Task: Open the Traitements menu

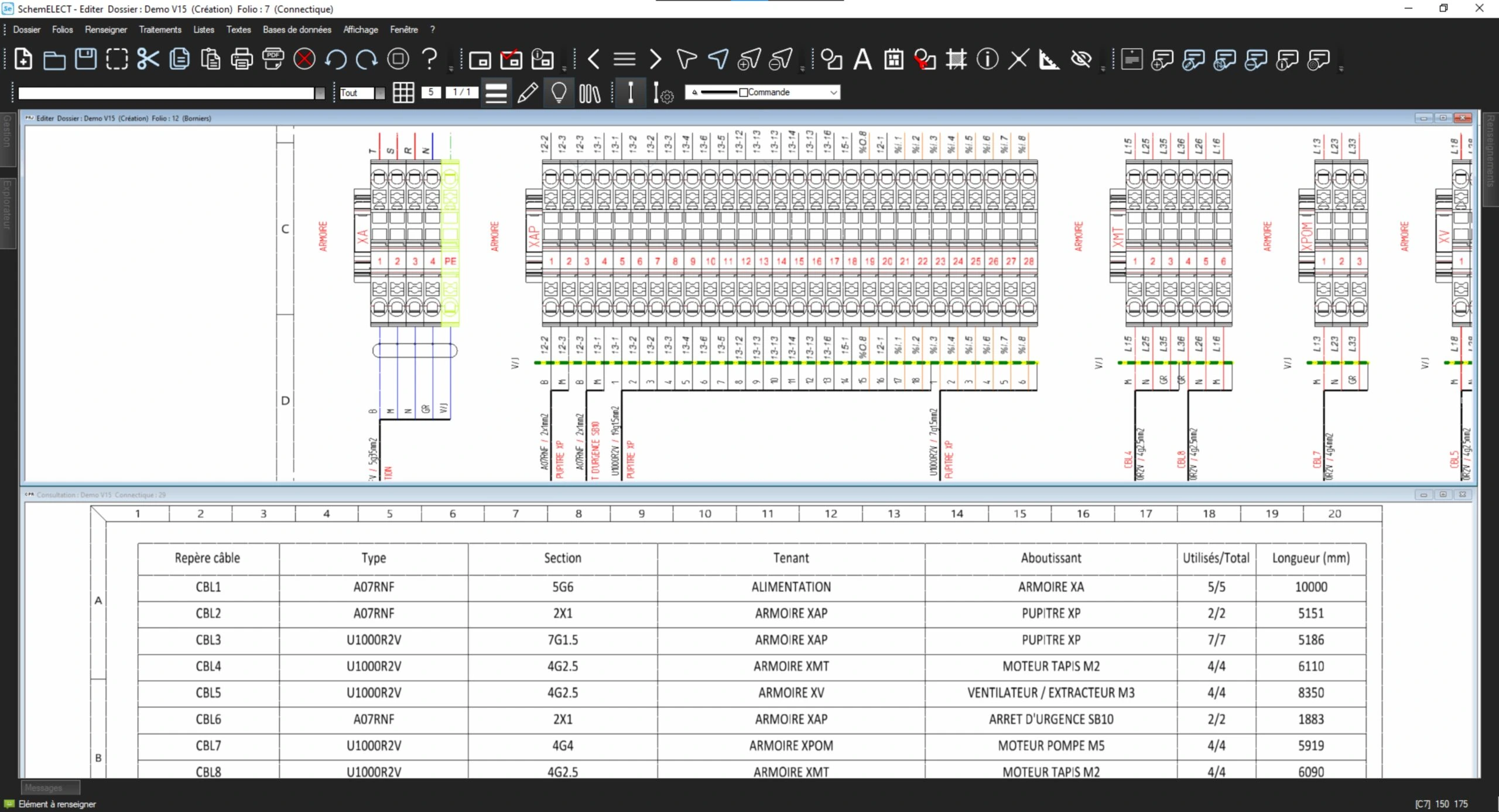Action: pos(160,29)
